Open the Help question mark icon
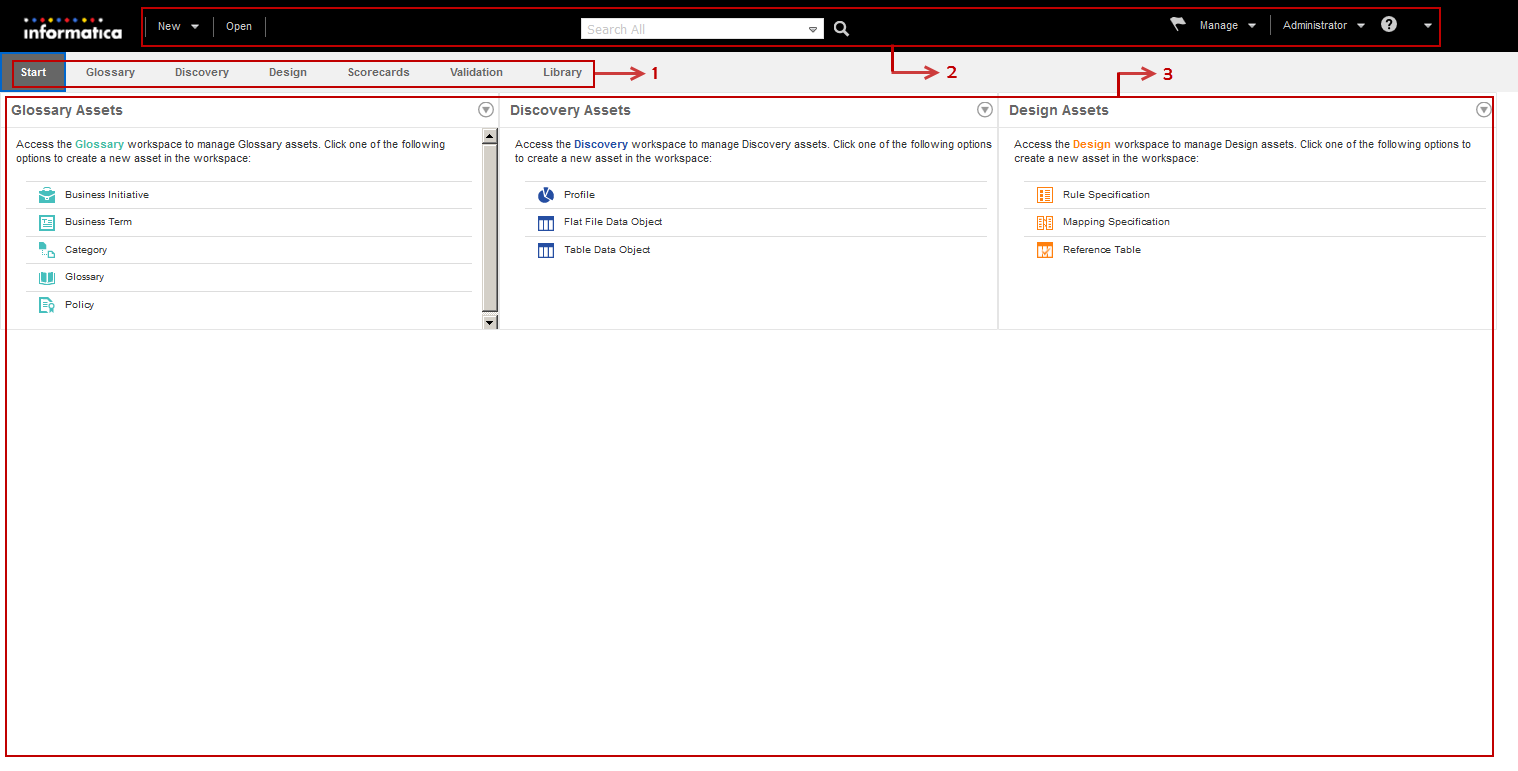Image resolution: width=1518 pixels, height=771 pixels. click(x=1389, y=25)
